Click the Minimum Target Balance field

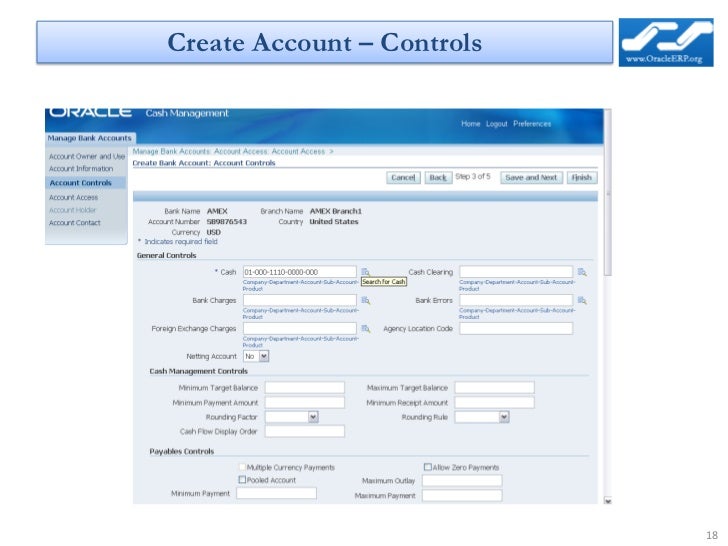tap(305, 388)
